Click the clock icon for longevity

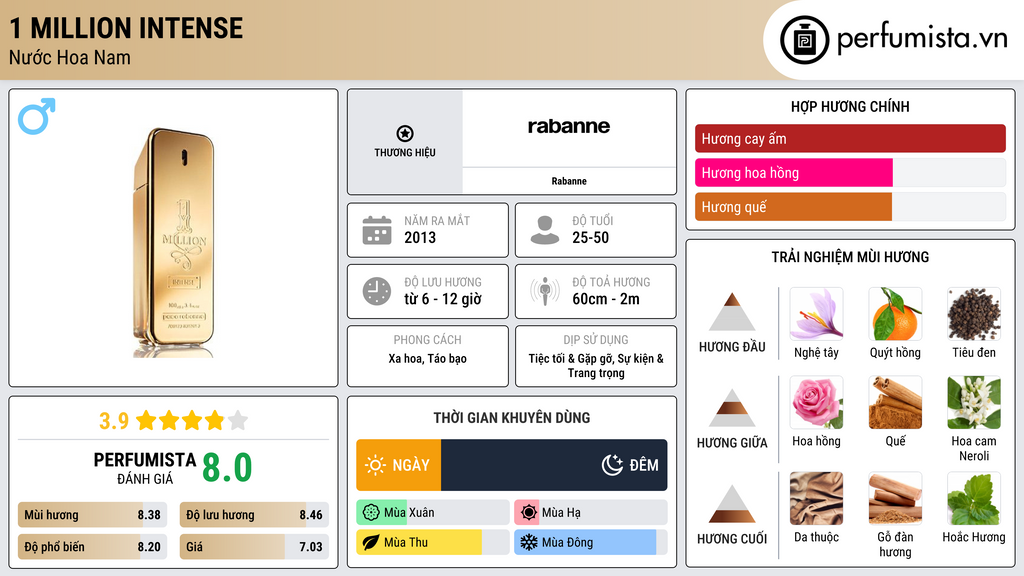pos(376,291)
